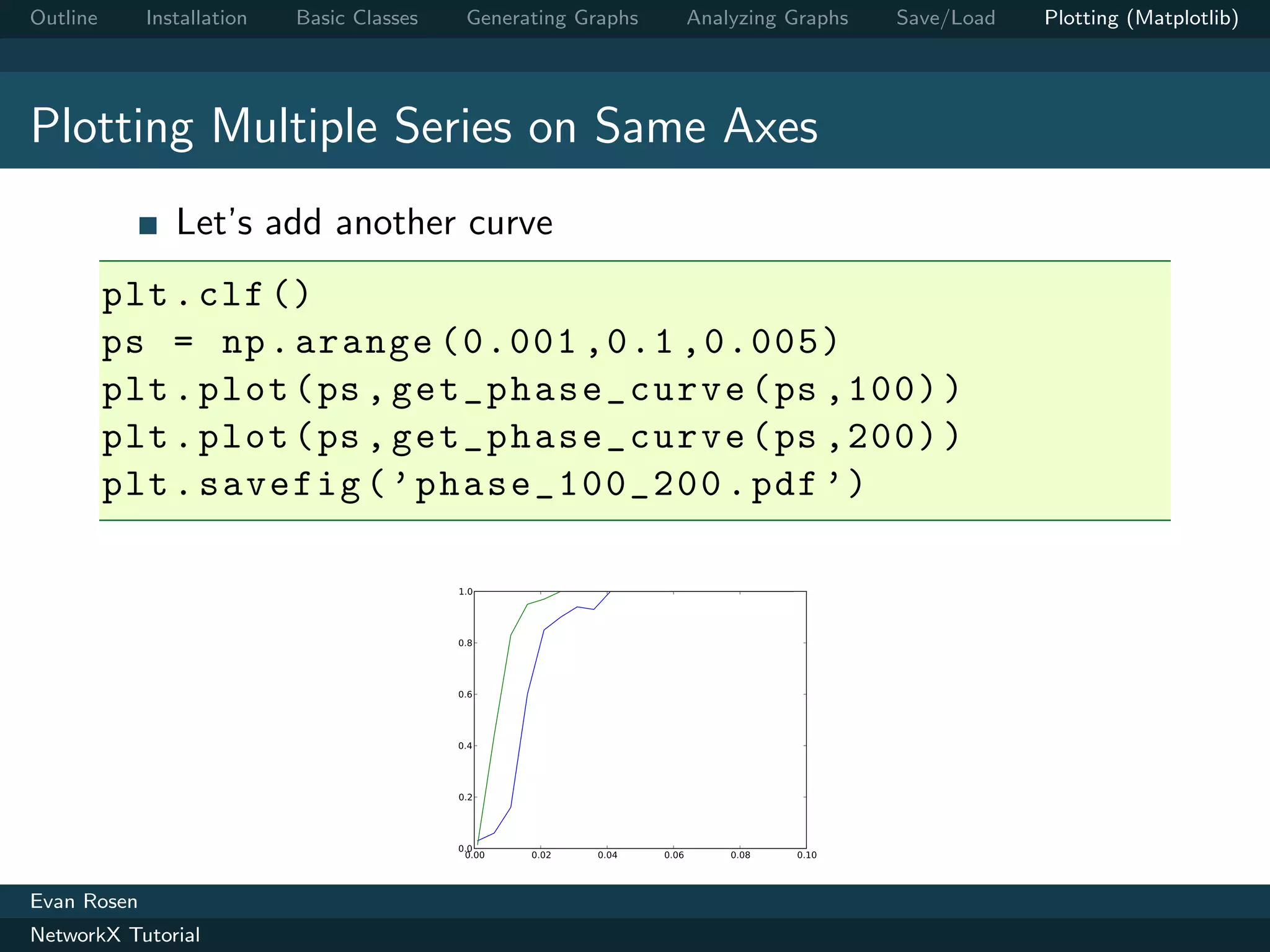Click the code line "plt.savefig('phase_100_200.pdf')"
Viewport: 1270px width, 952px height.
482,485
